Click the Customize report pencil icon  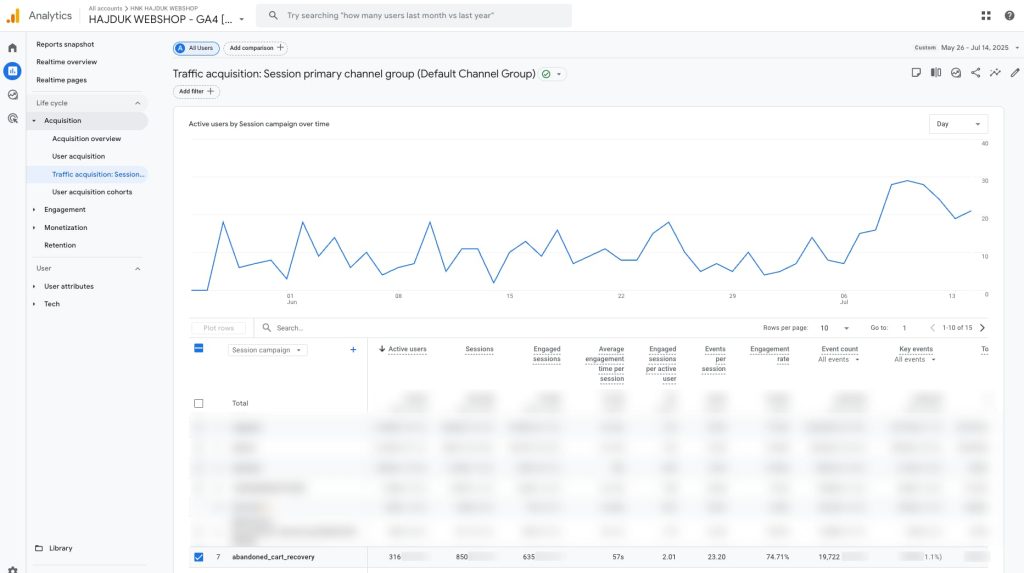coord(1014,73)
